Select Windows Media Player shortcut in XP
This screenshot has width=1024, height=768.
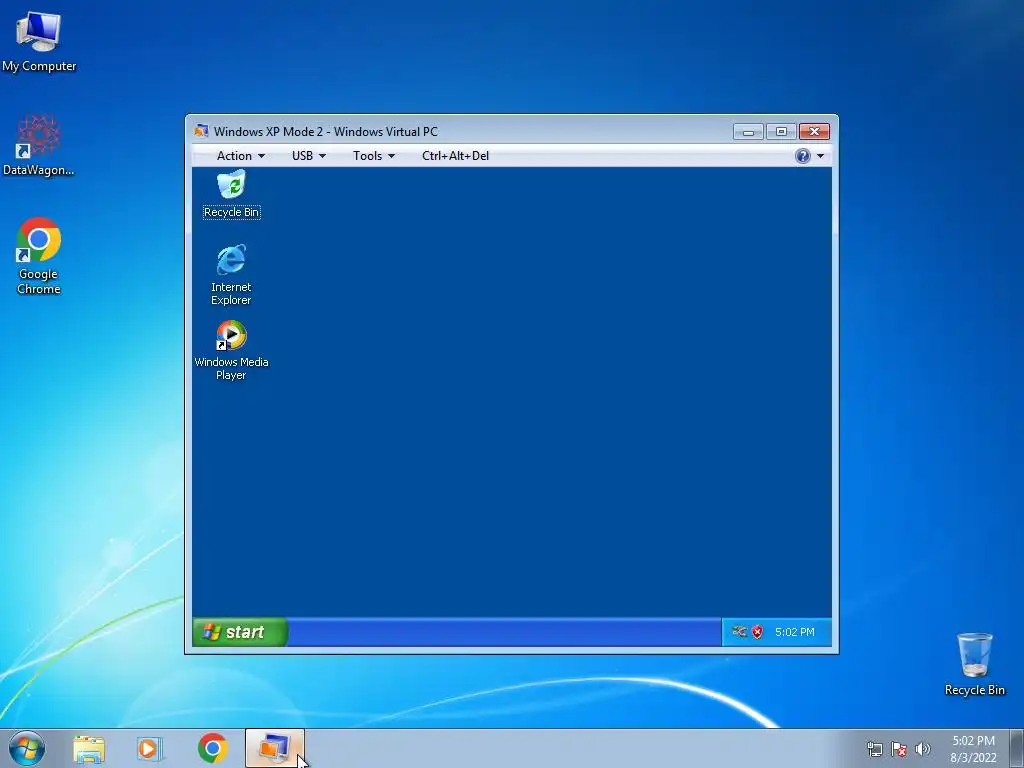[231, 350]
